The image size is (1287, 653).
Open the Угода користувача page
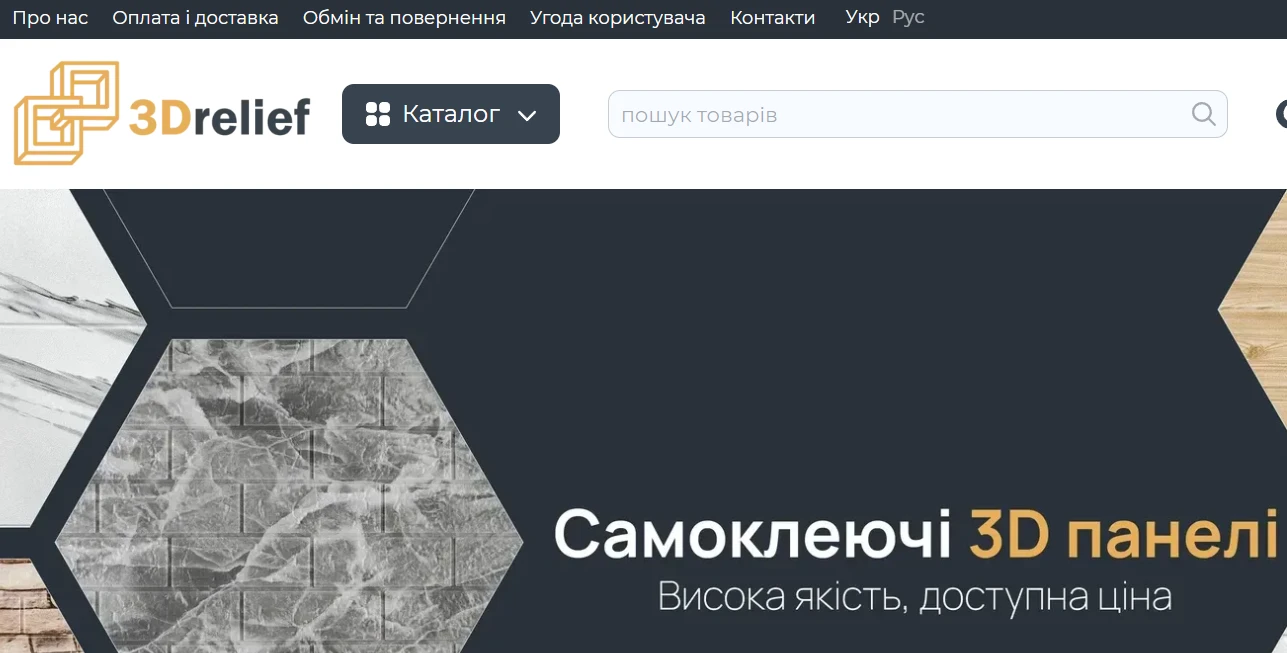pos(617,17)
